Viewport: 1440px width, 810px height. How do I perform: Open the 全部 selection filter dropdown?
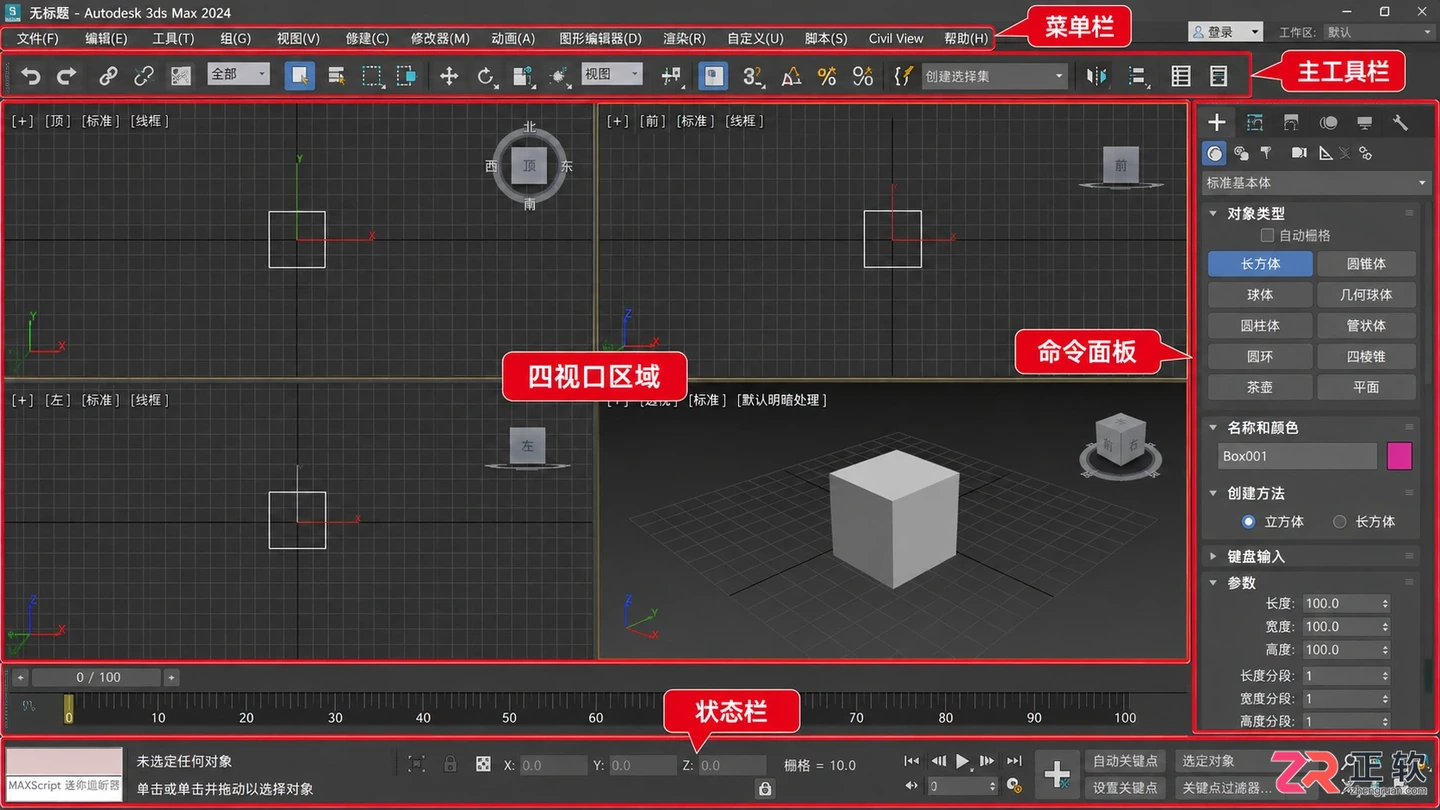point(239,74)
